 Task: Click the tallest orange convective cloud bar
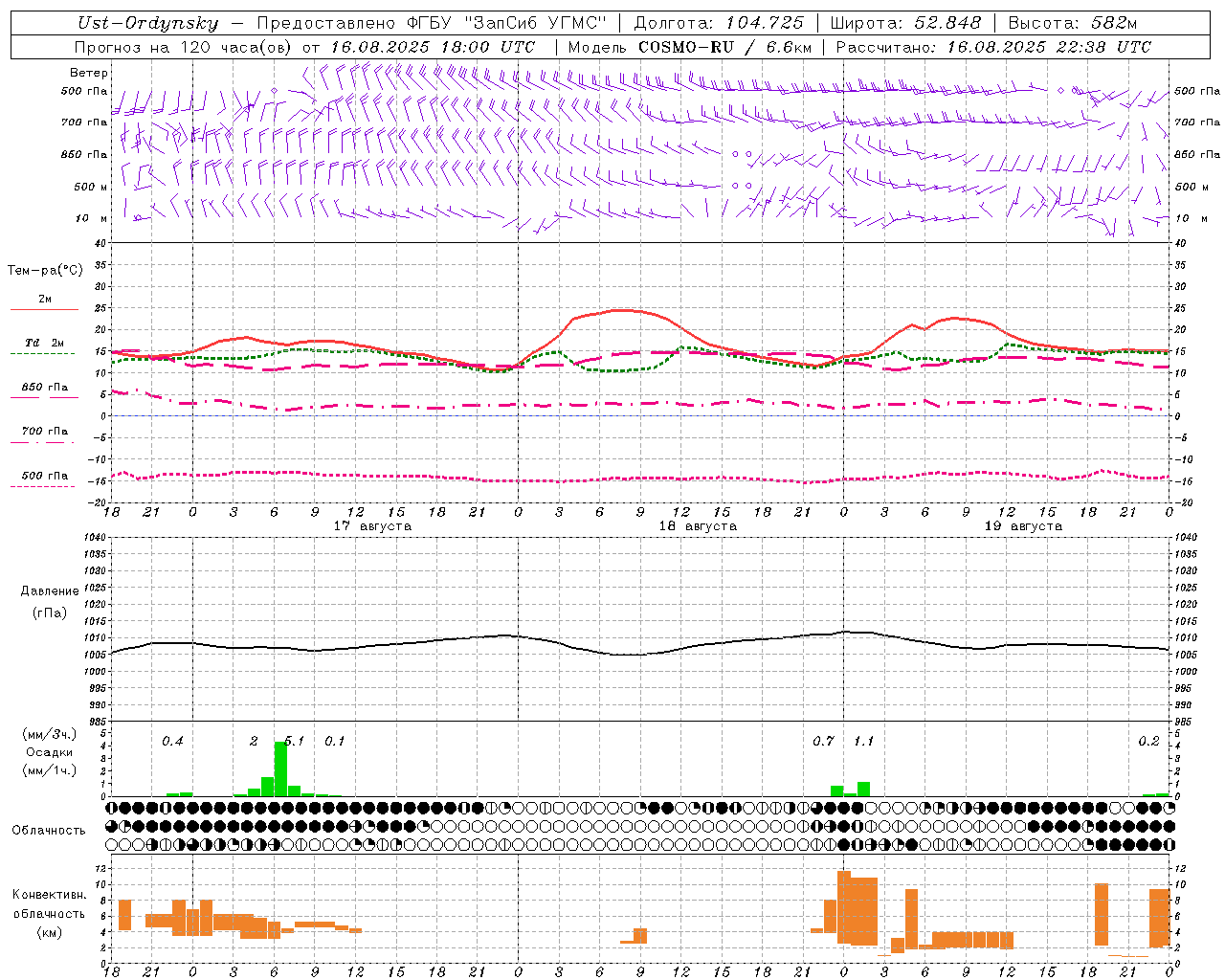pyautogui.click(x=844, y=907)
